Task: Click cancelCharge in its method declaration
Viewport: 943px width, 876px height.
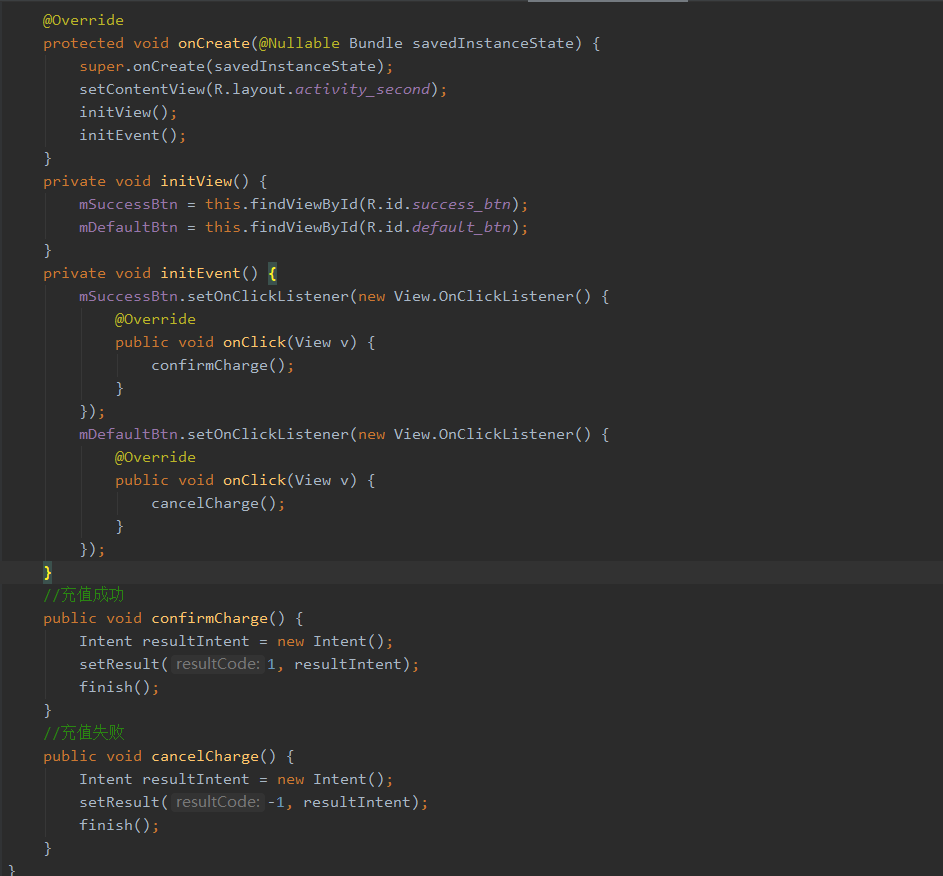Action: pos(205,756)
